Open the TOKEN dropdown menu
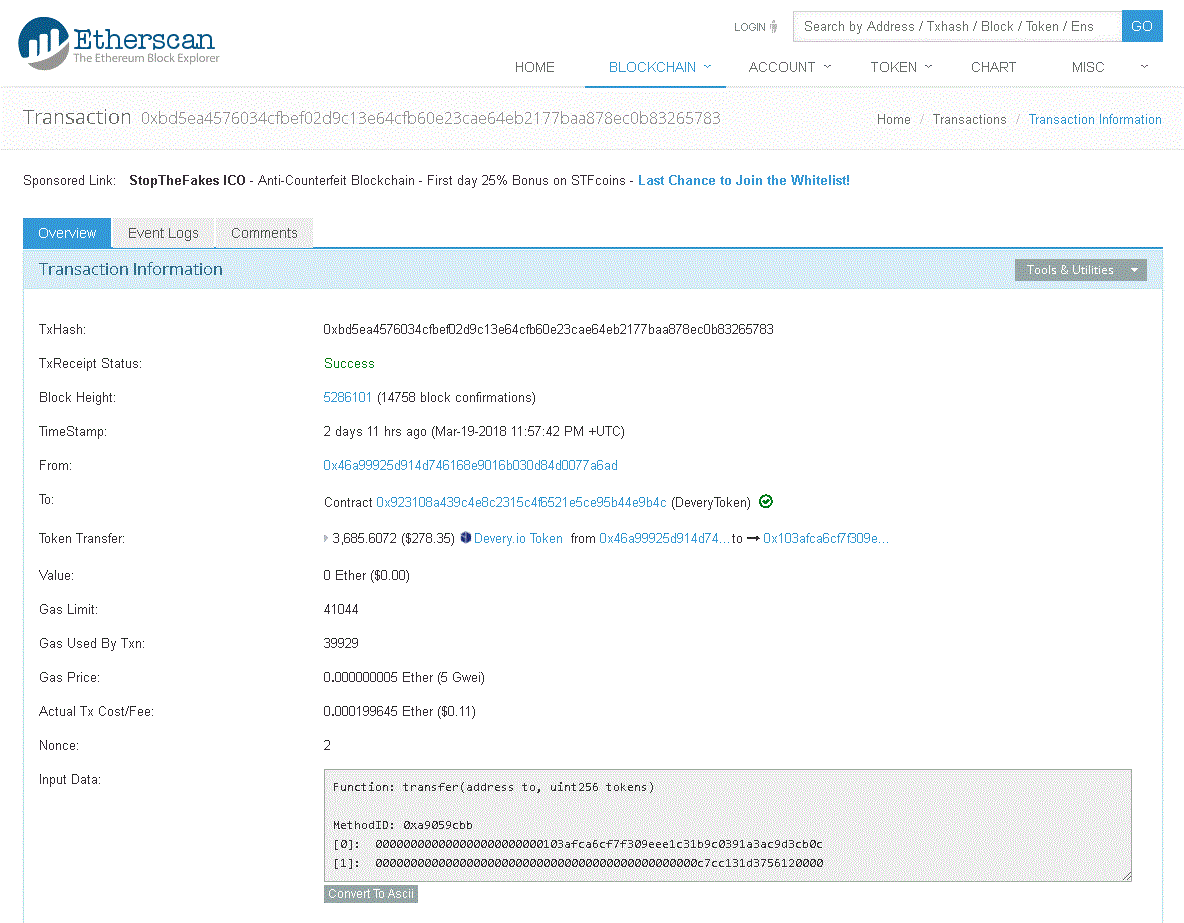 point(899,67)
